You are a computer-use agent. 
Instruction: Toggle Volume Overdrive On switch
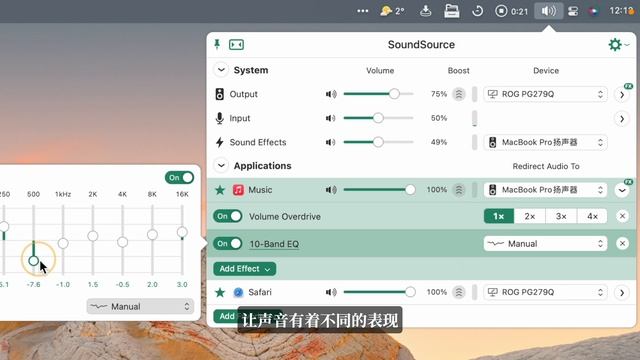[228, 216]
